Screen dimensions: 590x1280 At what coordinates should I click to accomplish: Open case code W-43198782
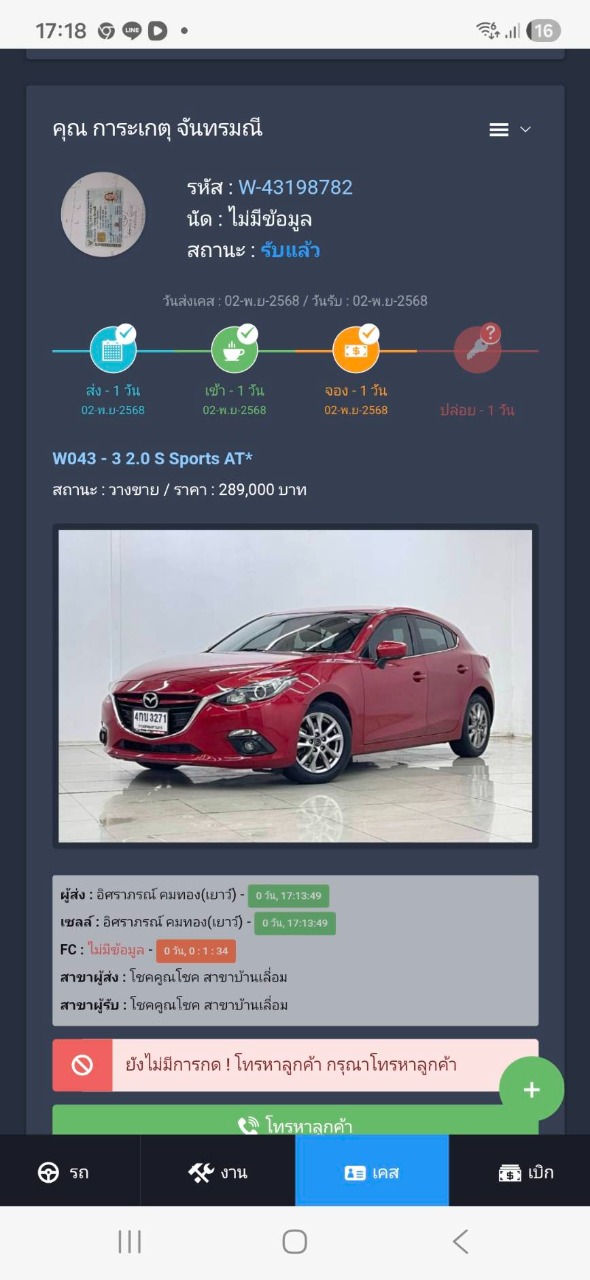coord(295,188)
